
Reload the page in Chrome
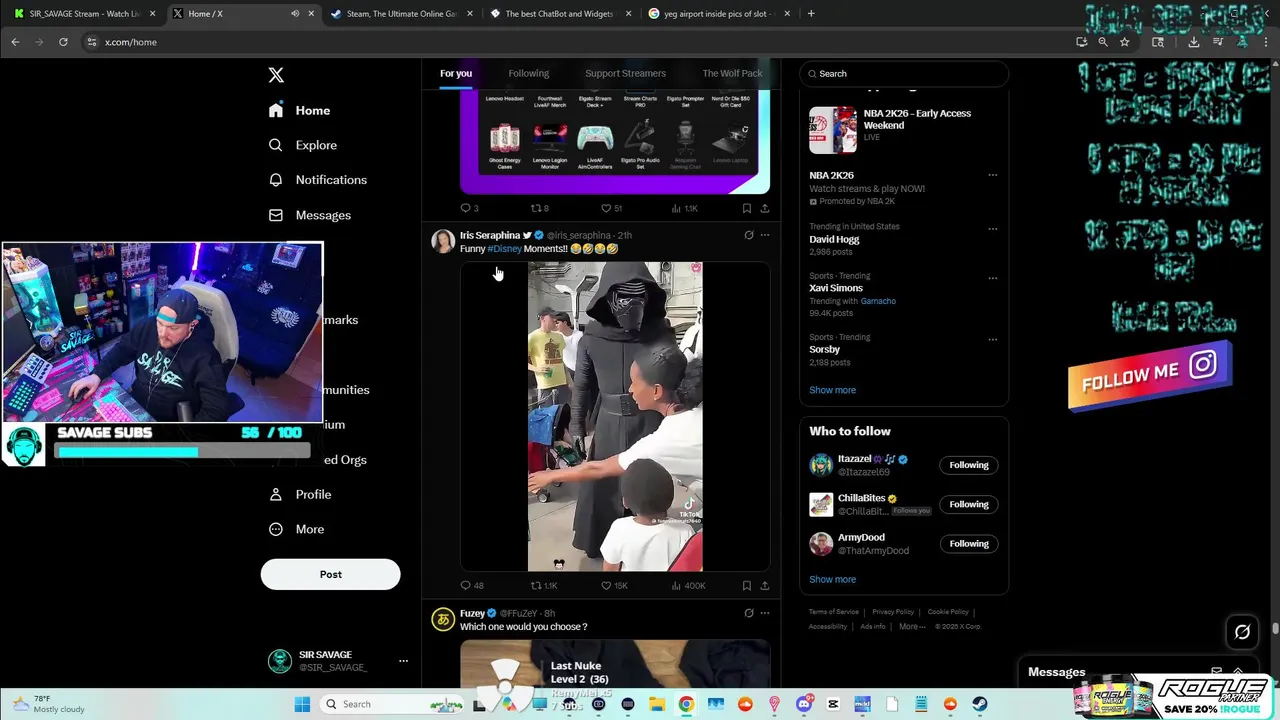[63, 42]
